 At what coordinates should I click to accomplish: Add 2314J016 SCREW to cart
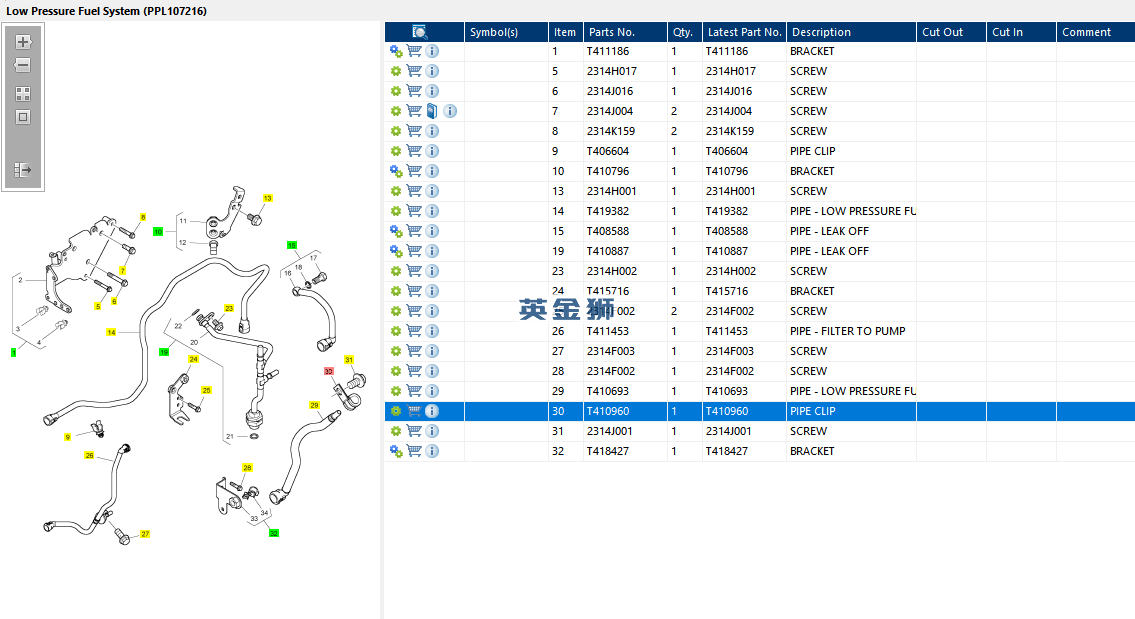414,91
